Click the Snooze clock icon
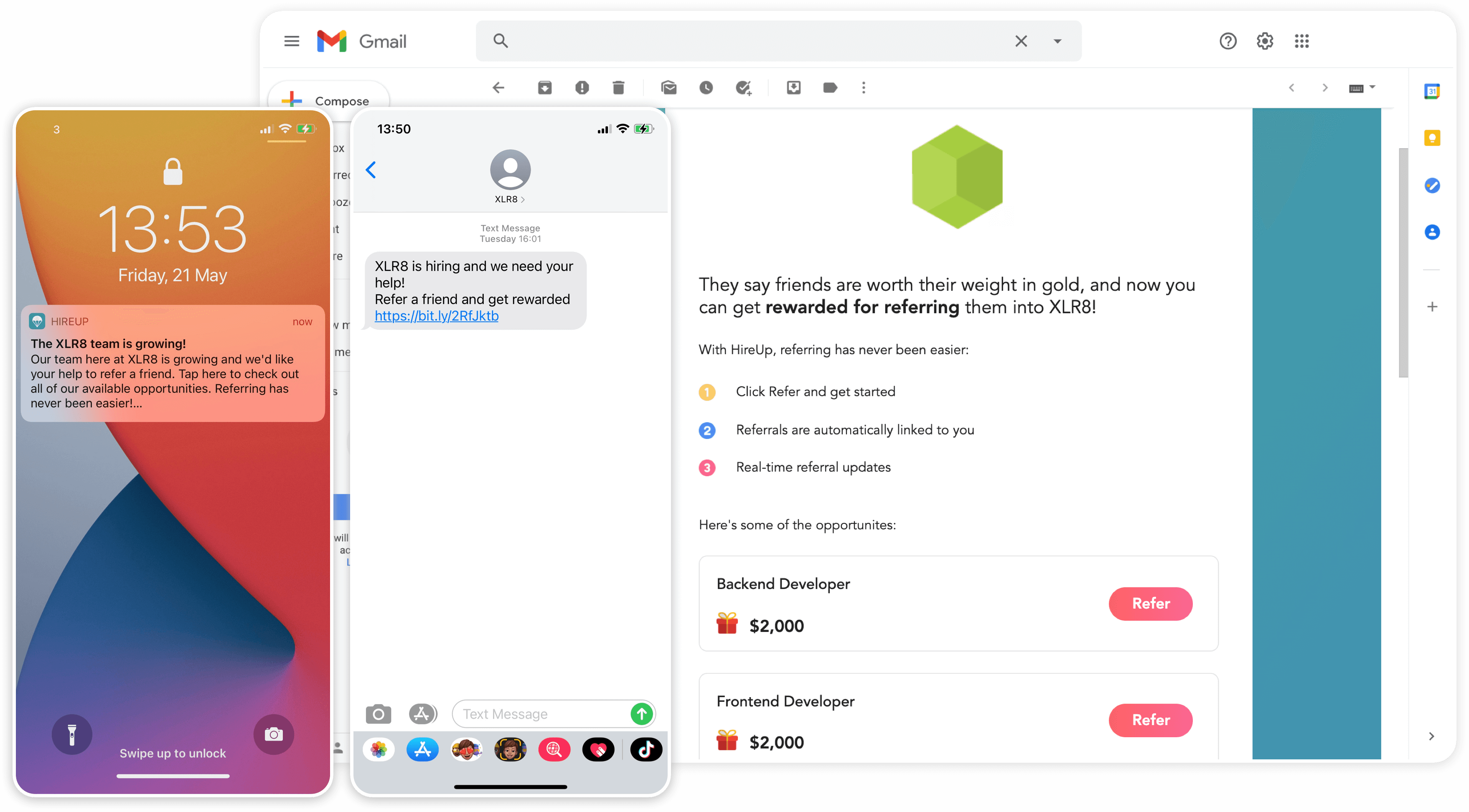Viewport: 1469px width, 812px height. coord(706,87)
